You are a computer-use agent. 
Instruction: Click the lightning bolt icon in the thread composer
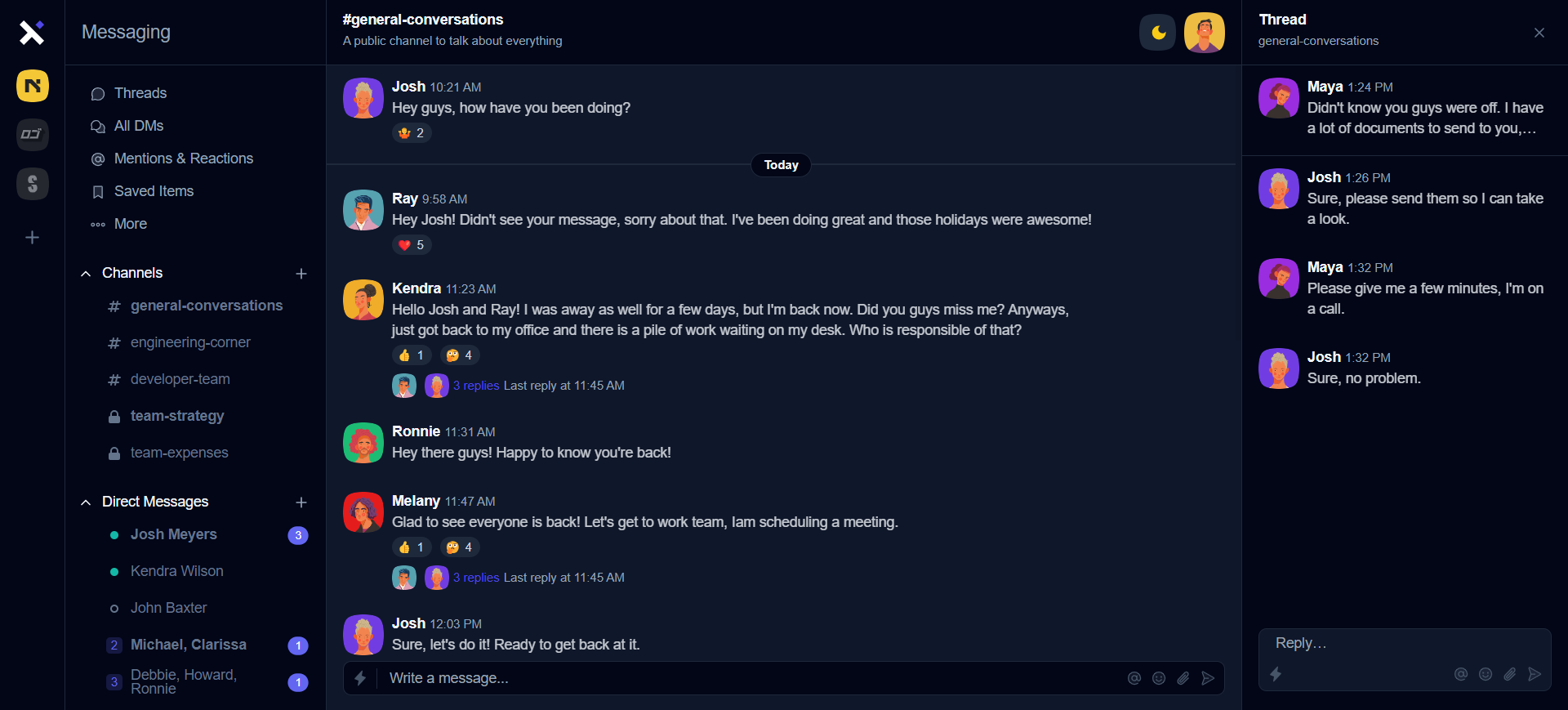pos(1276,675)
